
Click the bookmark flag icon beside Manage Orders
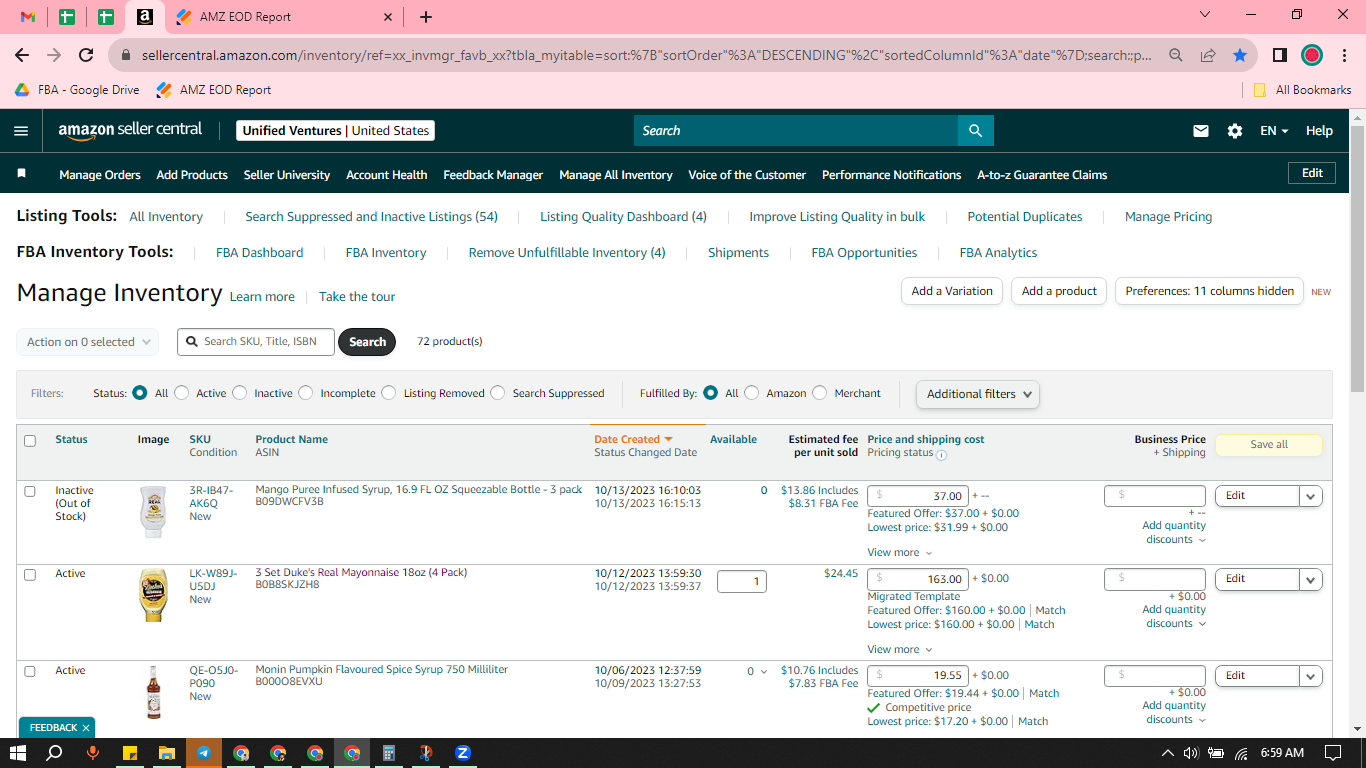point(22,174)
